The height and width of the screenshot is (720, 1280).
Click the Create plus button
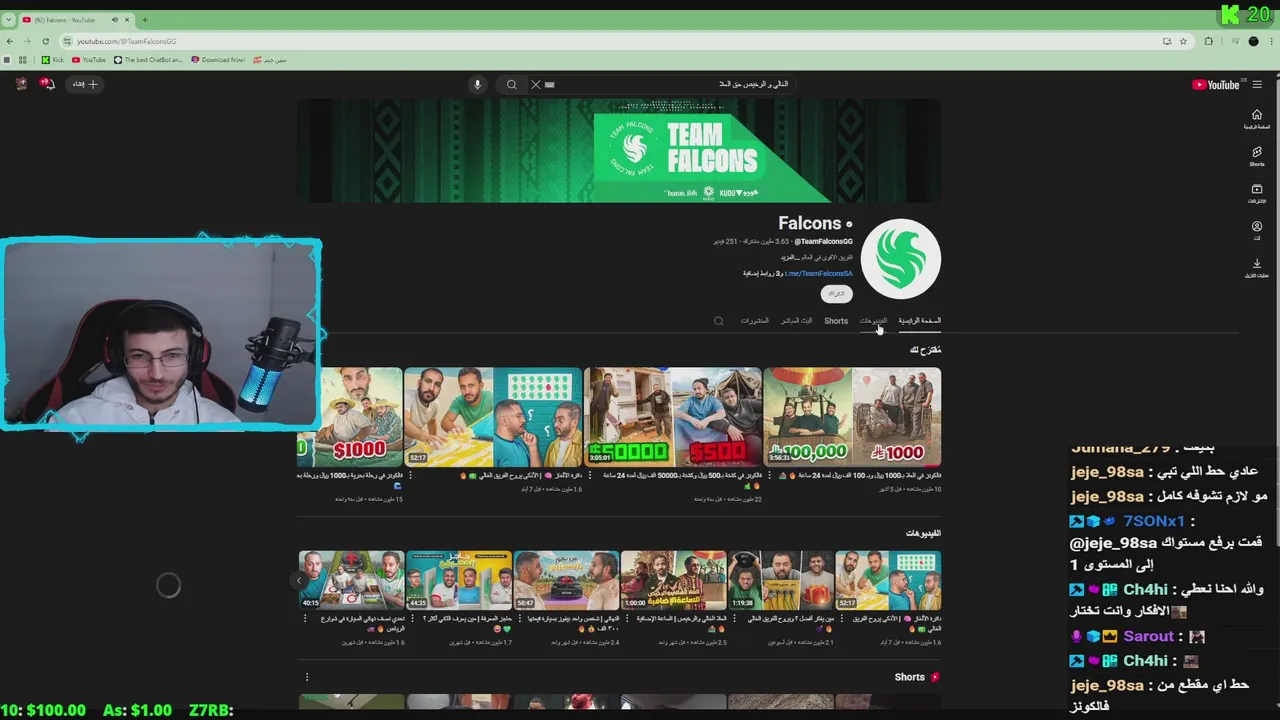tap(85, 84)
